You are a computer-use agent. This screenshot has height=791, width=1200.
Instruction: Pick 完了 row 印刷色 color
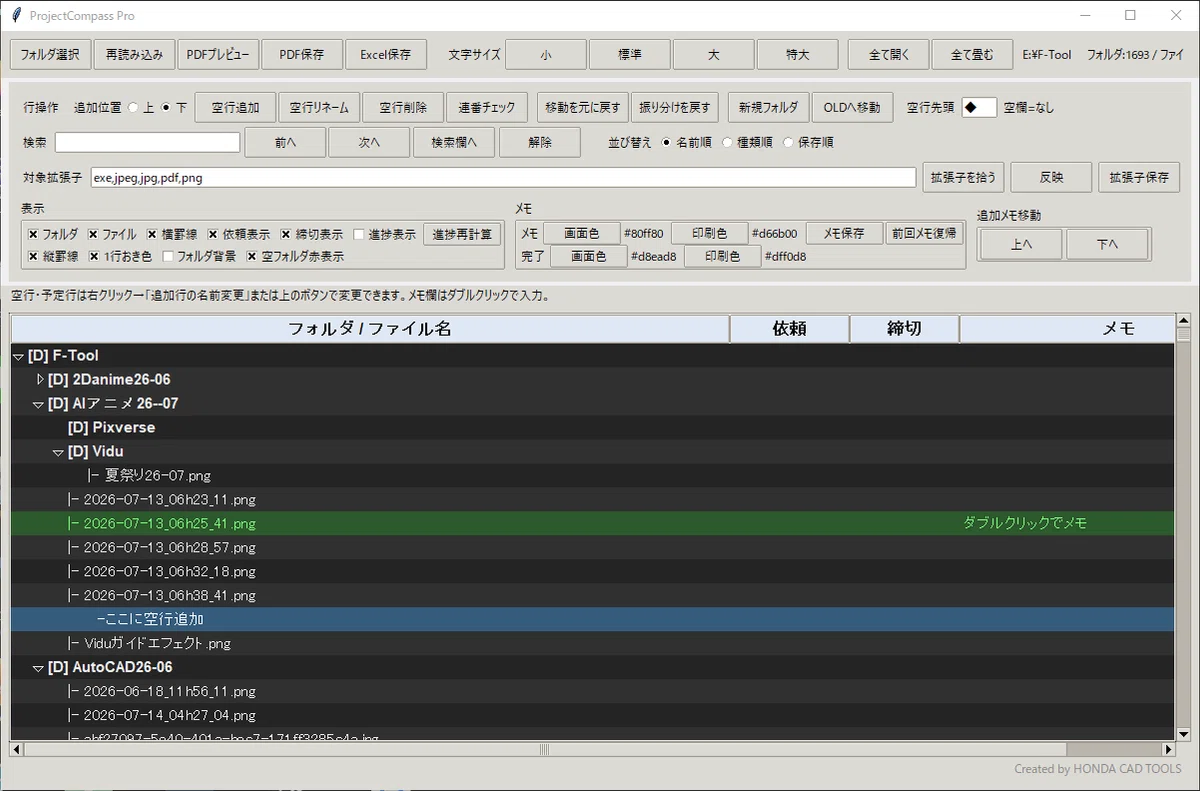722,256
